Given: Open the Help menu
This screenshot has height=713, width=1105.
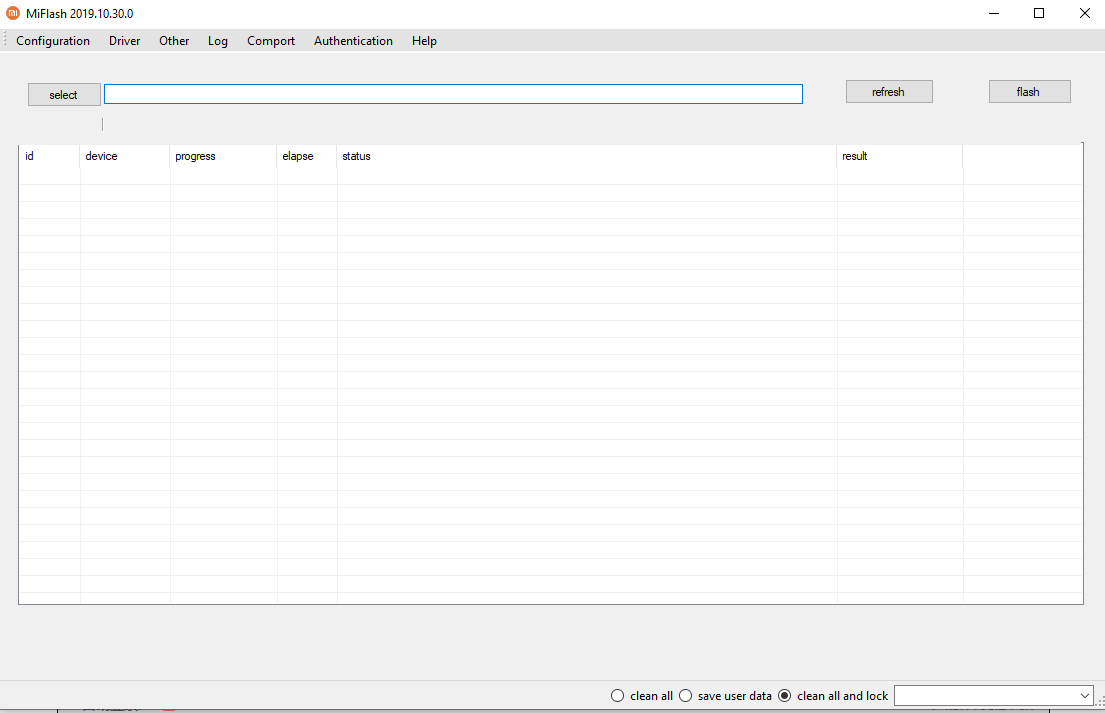Looking at the screenshot, I should click(x=424, y=41).
